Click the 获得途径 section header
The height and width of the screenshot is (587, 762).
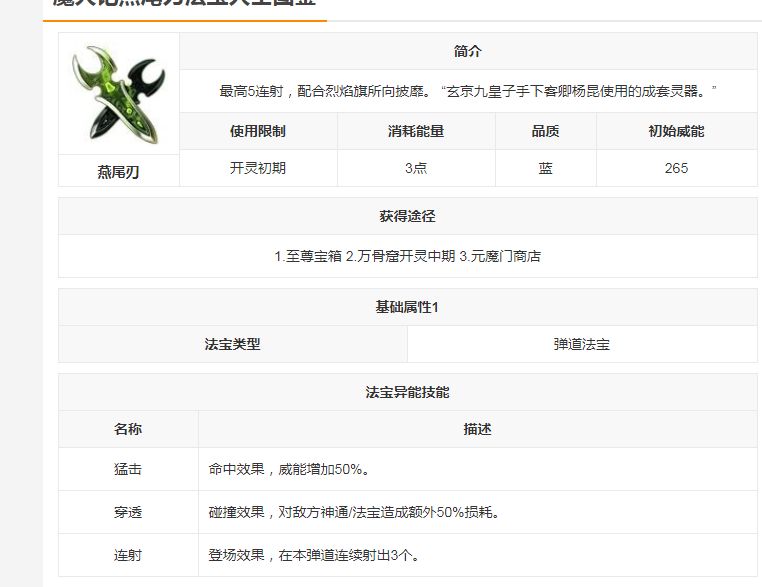[x=408, y=216]
